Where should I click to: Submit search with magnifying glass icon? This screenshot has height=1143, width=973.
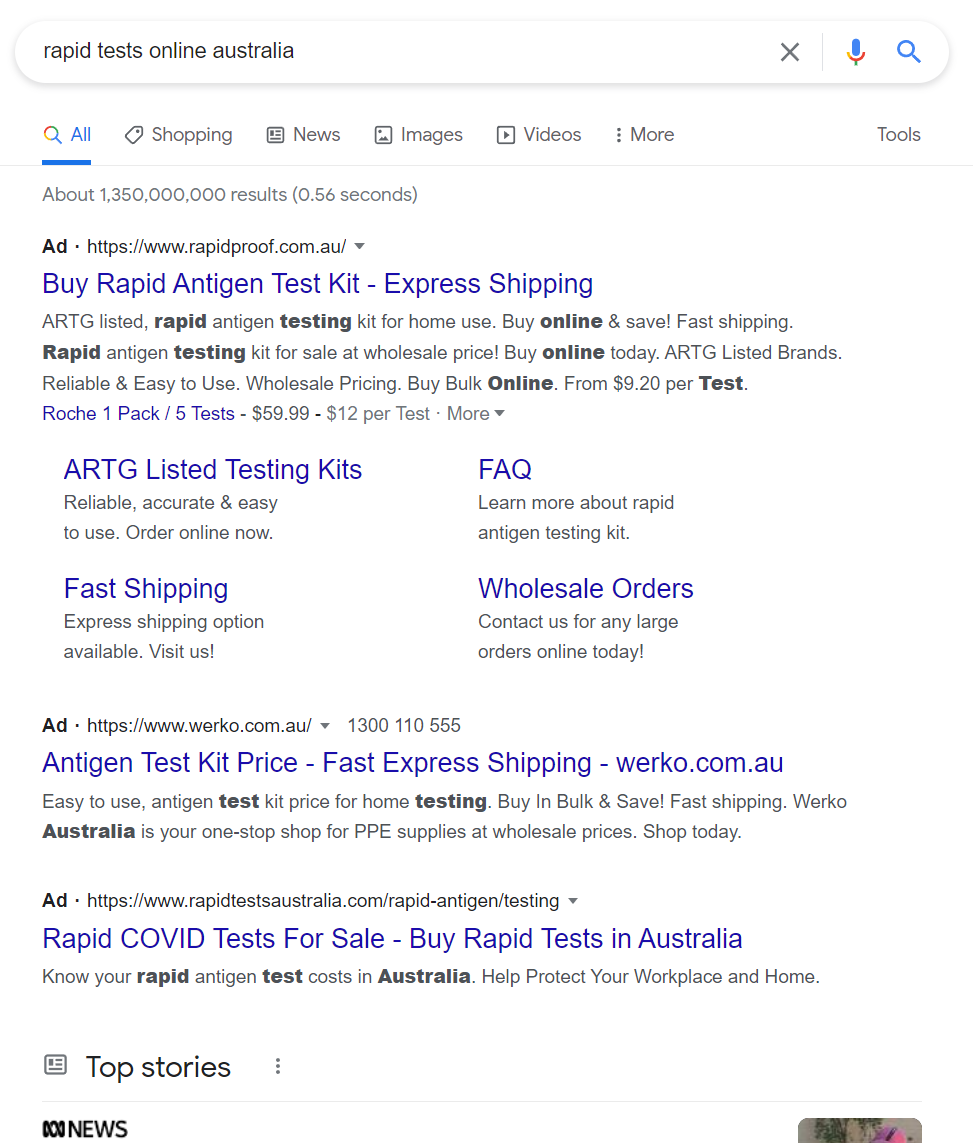click(x=908, y=52)
